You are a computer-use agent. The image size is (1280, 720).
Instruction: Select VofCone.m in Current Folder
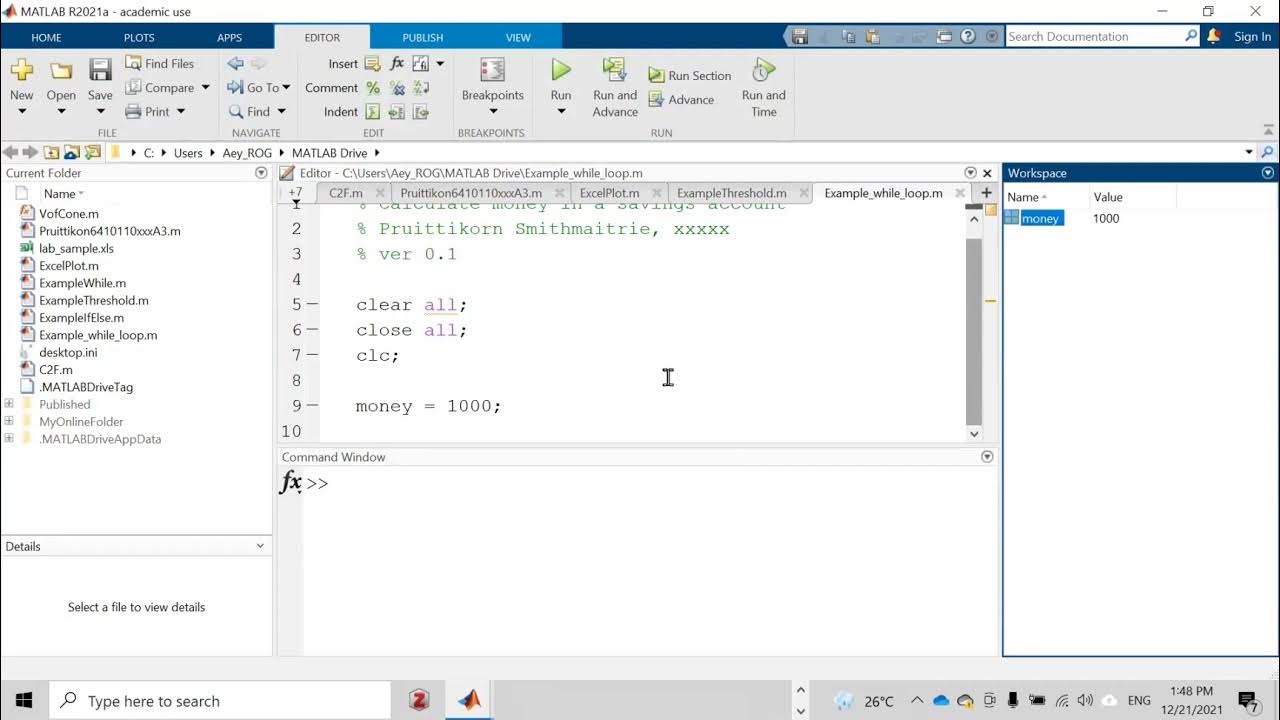(x=69, y=213)
